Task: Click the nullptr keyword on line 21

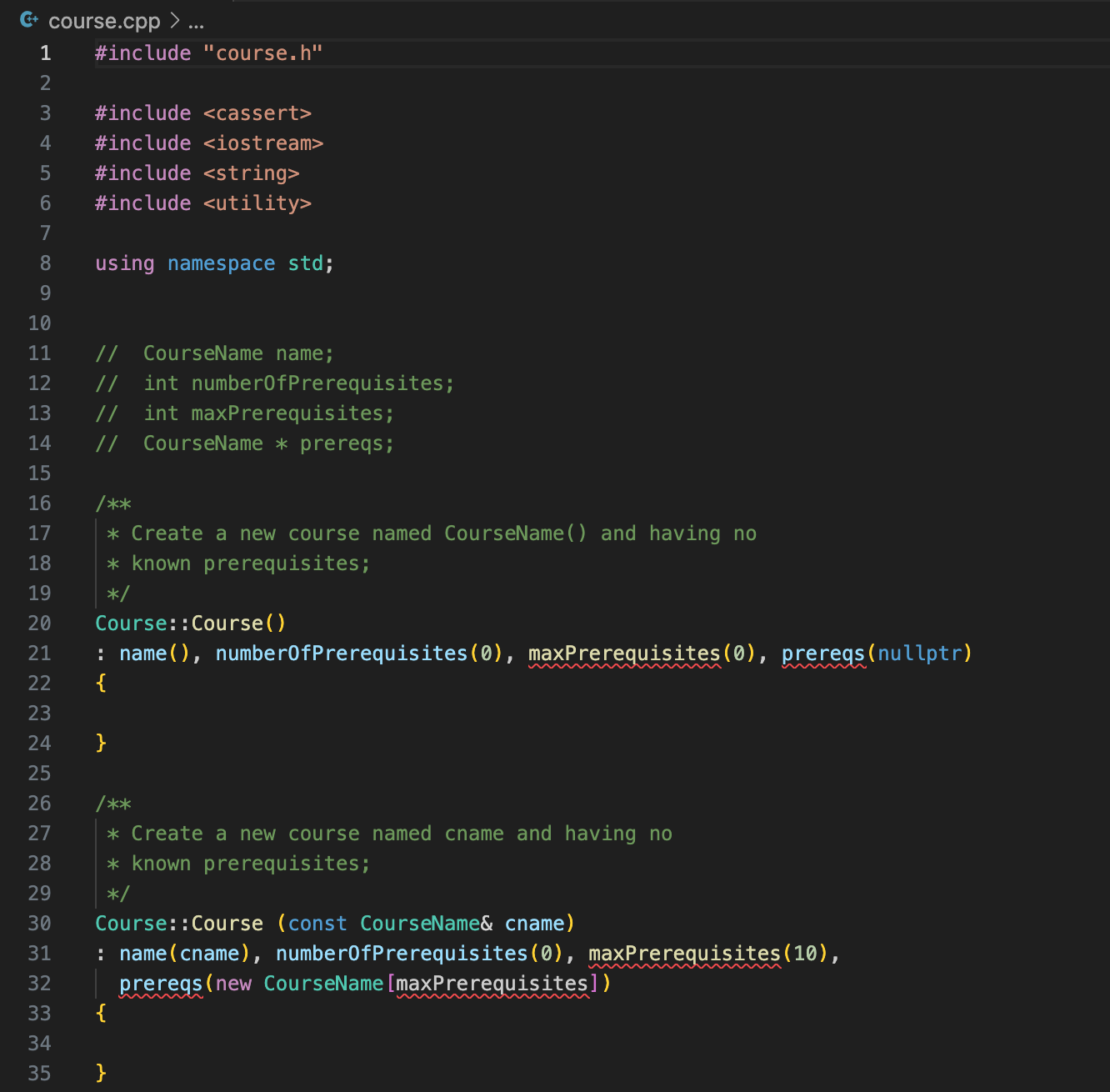Action: tap(919, 654)
